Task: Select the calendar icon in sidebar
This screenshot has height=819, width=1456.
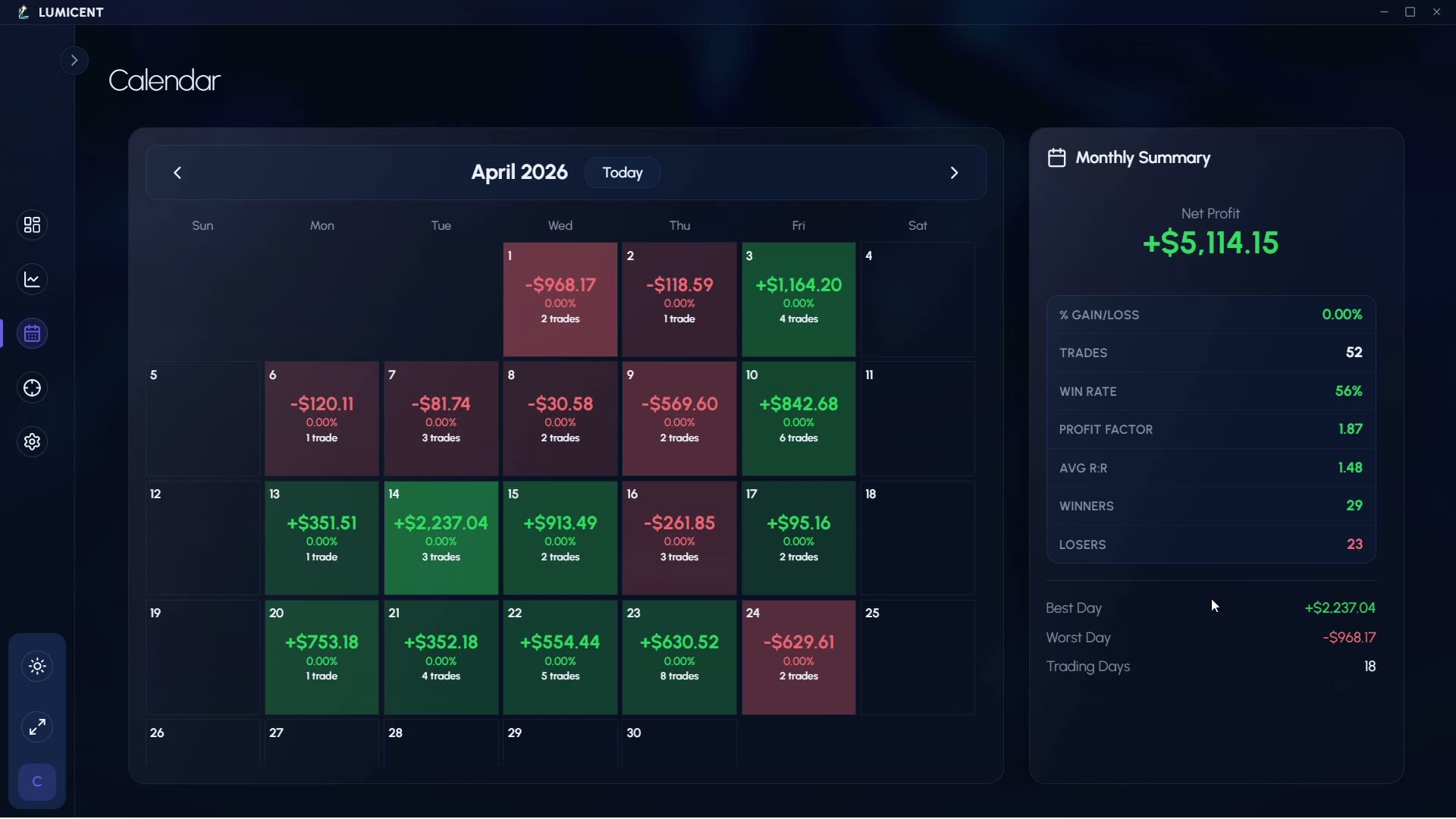Action: point(32,334)
